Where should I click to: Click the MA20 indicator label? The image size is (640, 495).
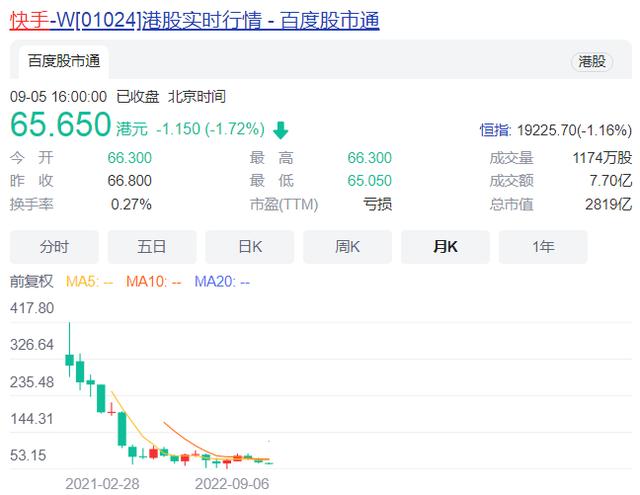[x=222, y=282]
